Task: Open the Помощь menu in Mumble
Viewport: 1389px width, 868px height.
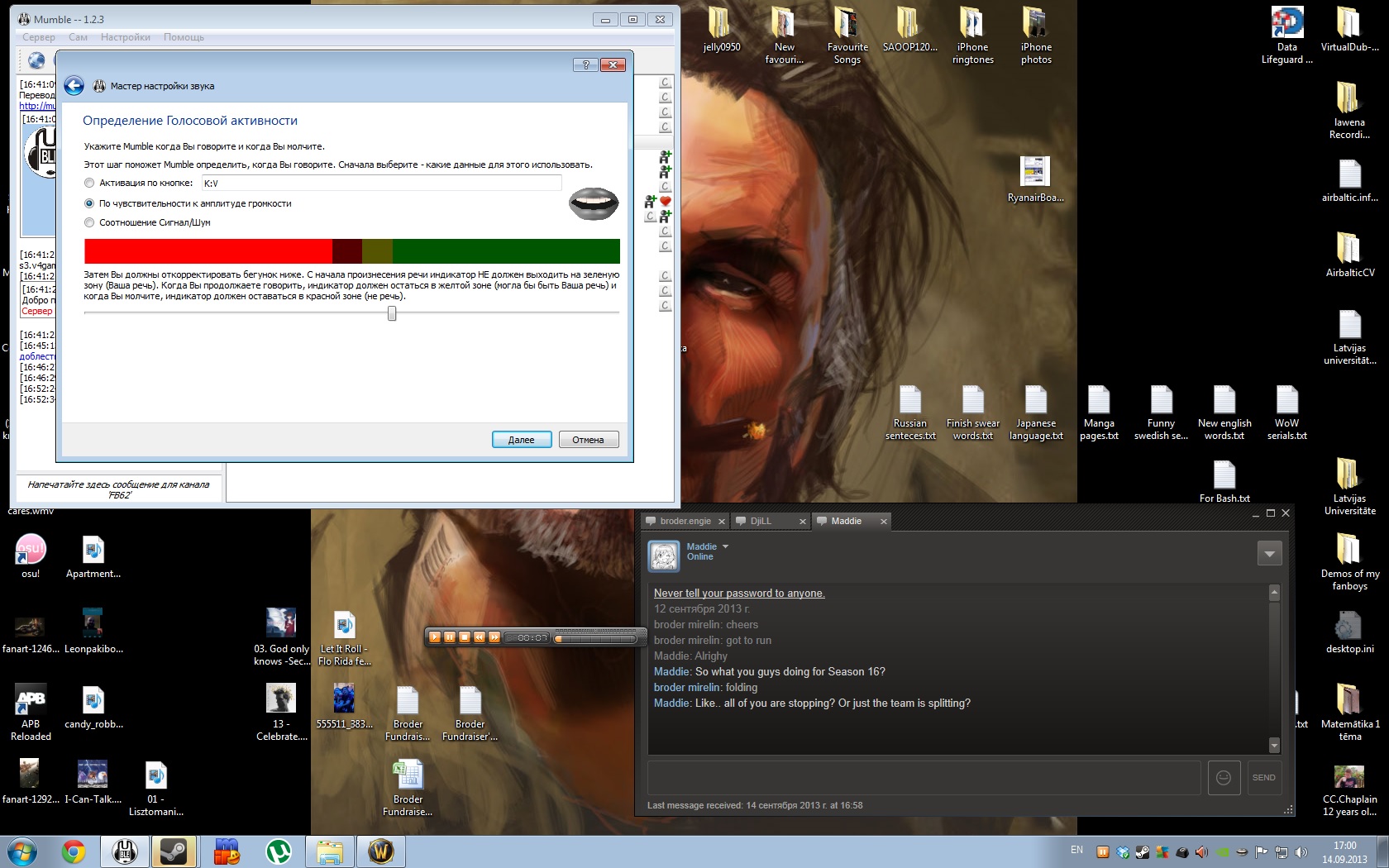Action: pyautogui.click(x=184, y=37)
